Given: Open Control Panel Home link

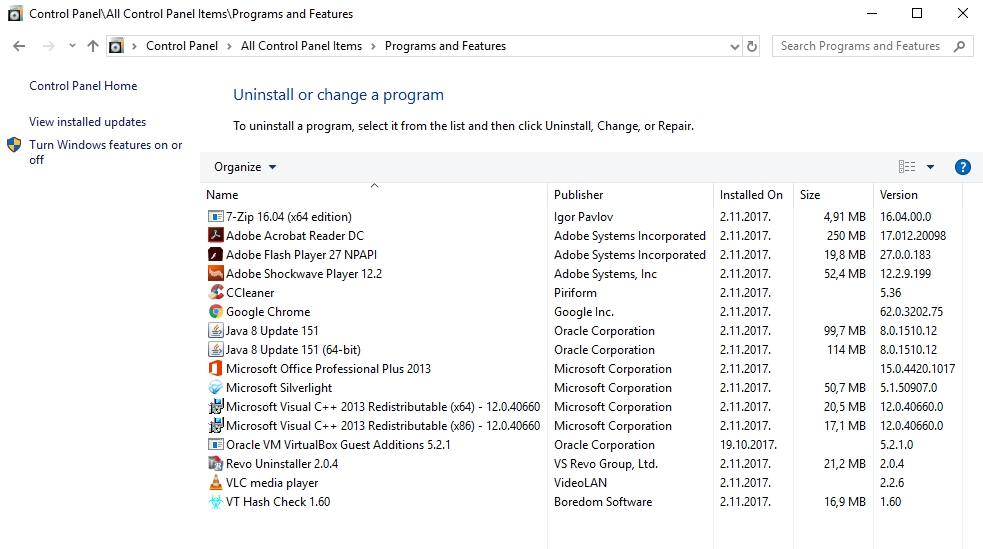Looking at the screenshot, I should [83, 86].
